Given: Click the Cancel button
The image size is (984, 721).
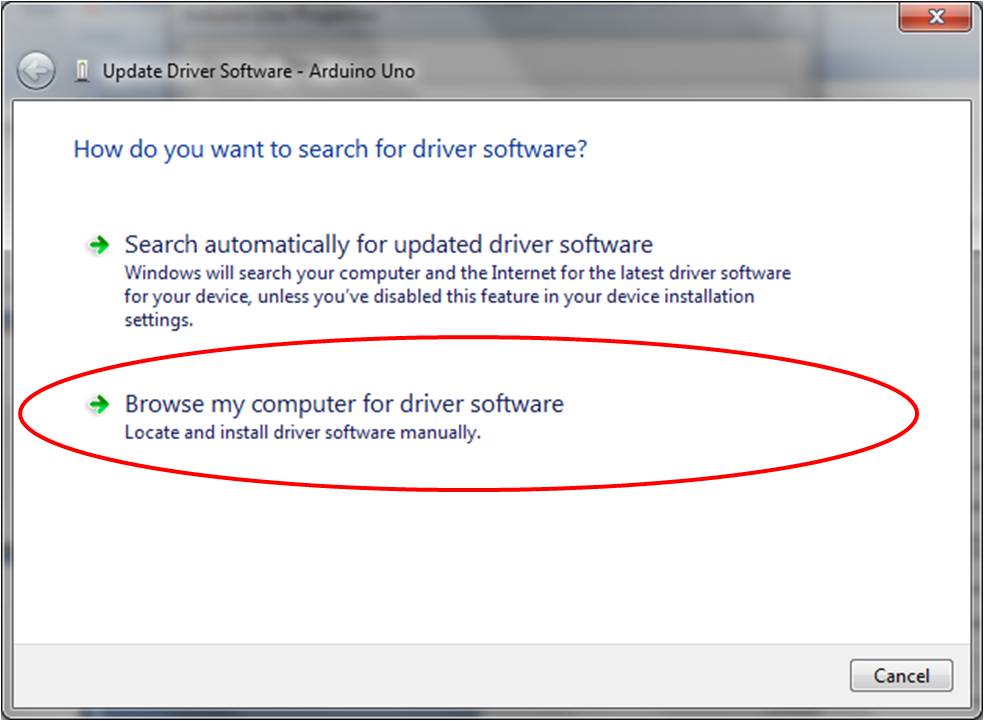Looking at the screenshot, I should (901, 676).
